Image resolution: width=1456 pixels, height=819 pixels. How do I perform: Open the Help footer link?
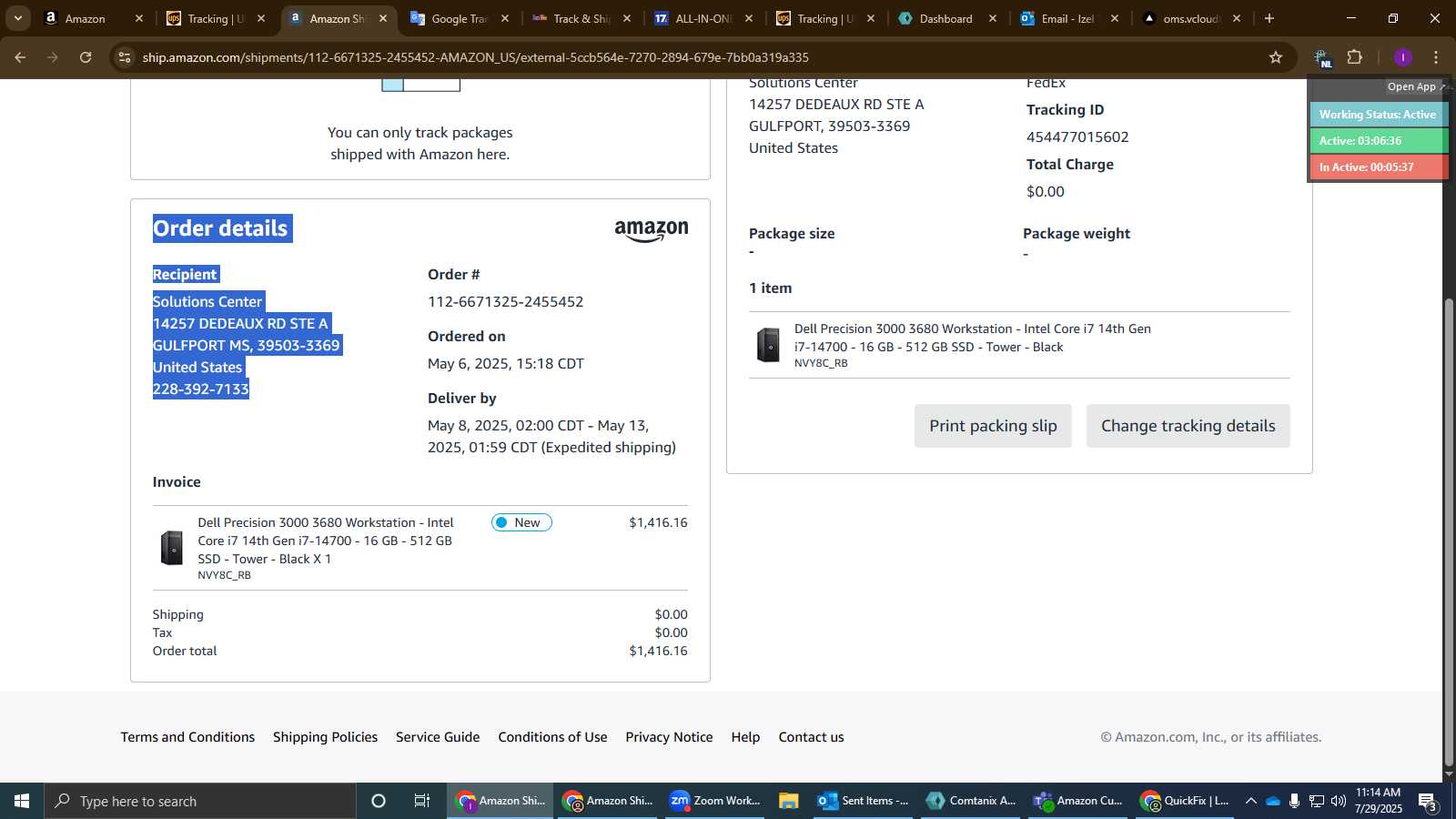click(745, 737)
